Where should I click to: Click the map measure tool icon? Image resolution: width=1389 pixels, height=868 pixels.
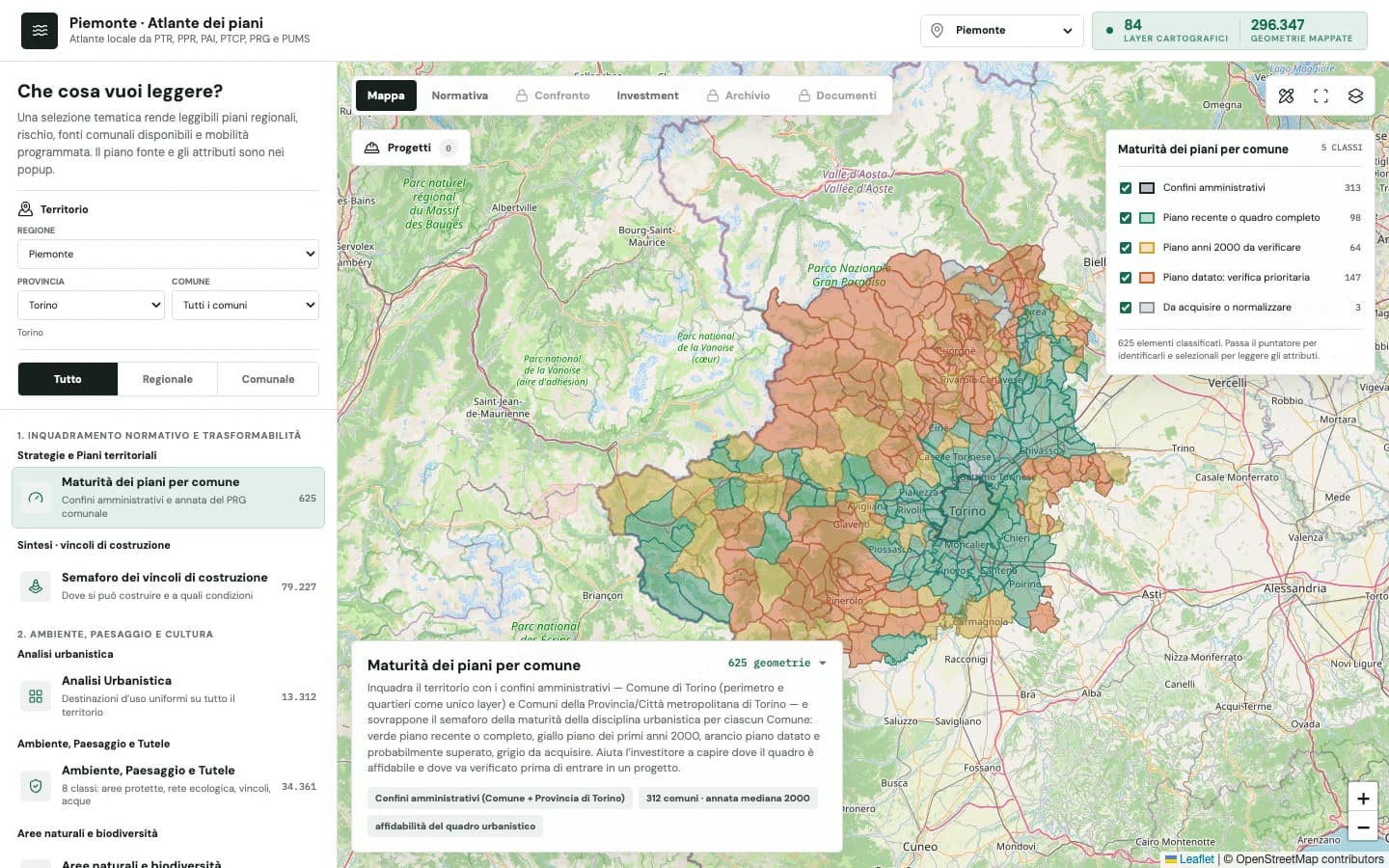tap(1286, 95)
